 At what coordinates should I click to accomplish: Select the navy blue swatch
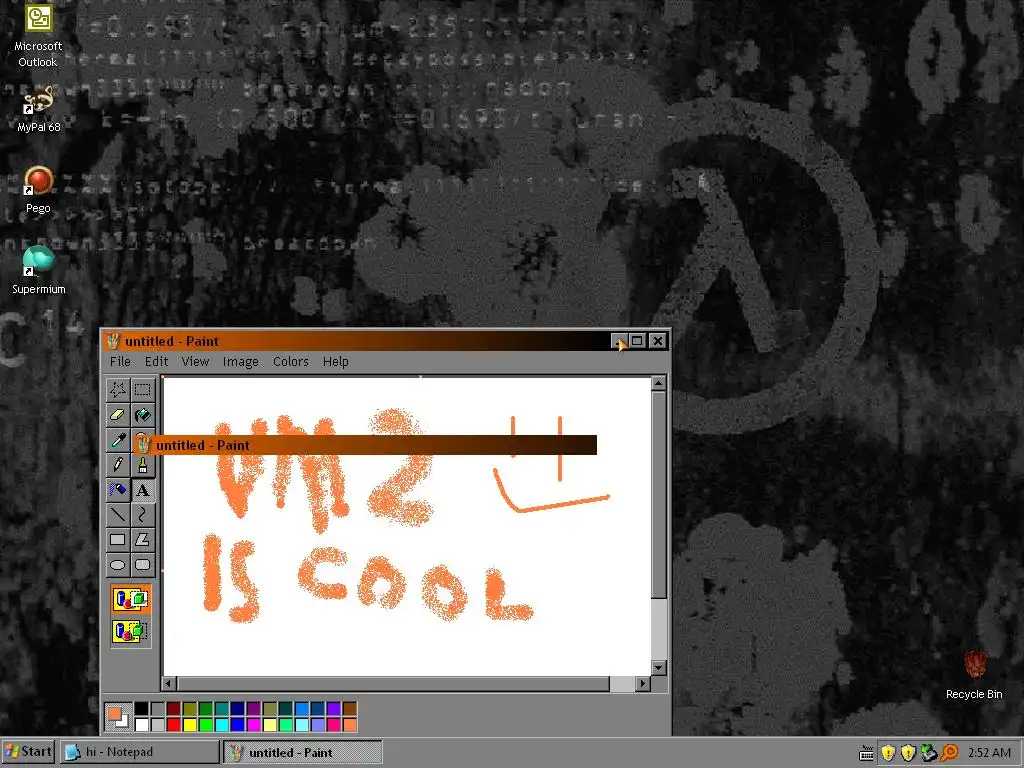click(238, 709)
